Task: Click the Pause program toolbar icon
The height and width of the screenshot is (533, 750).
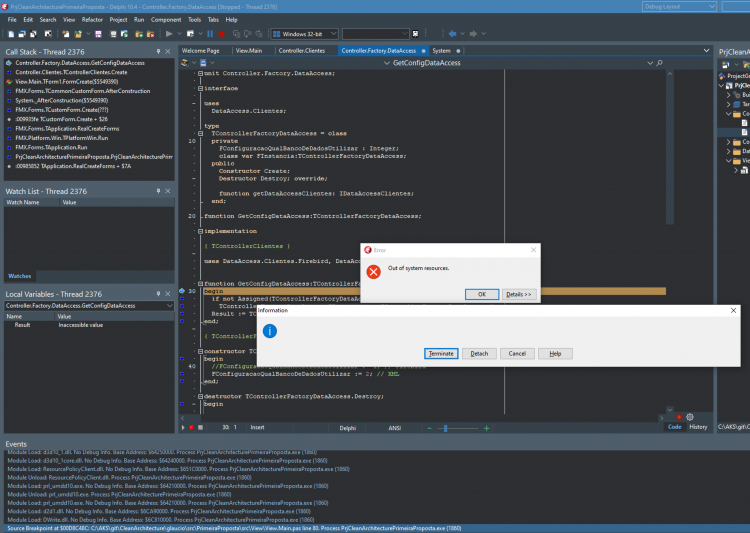Action: pyautogui.click(x=210, y=34)
